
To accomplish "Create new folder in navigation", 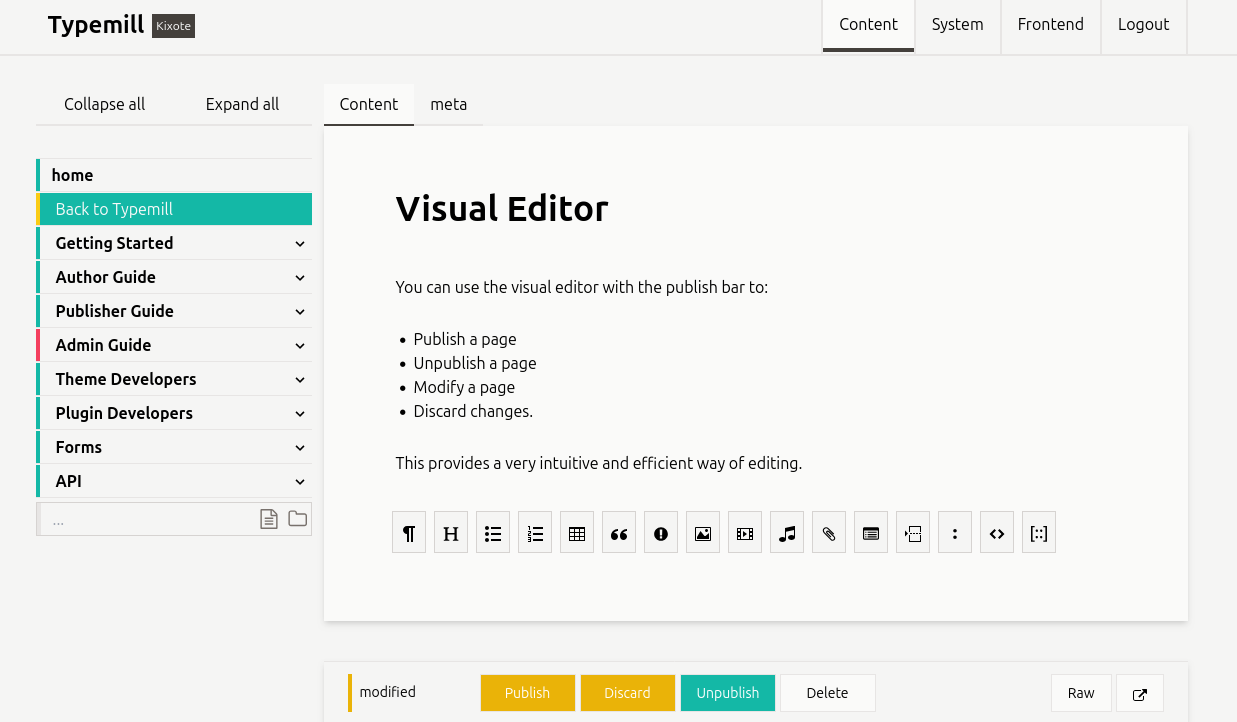I will coord(297,519).
